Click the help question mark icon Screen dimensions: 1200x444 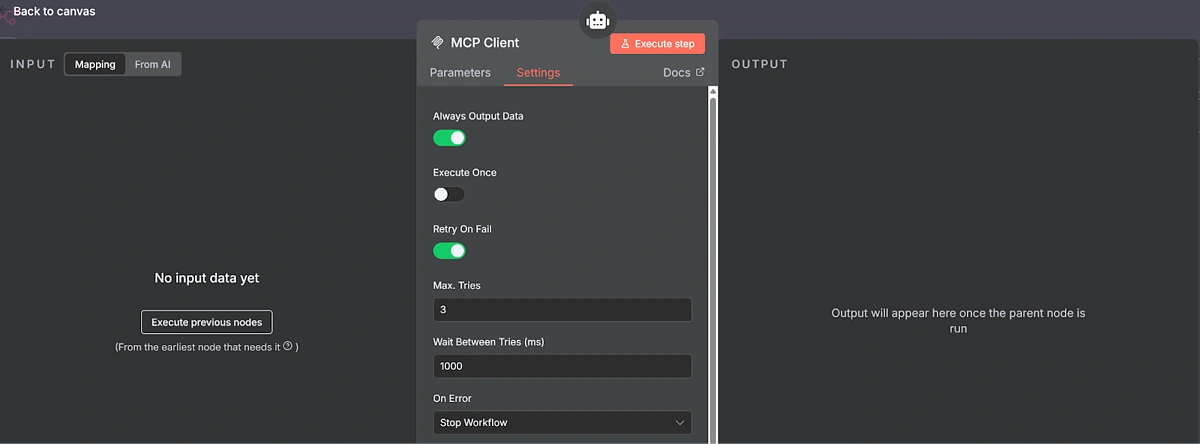pyautogui.click(x=288, y=346)
